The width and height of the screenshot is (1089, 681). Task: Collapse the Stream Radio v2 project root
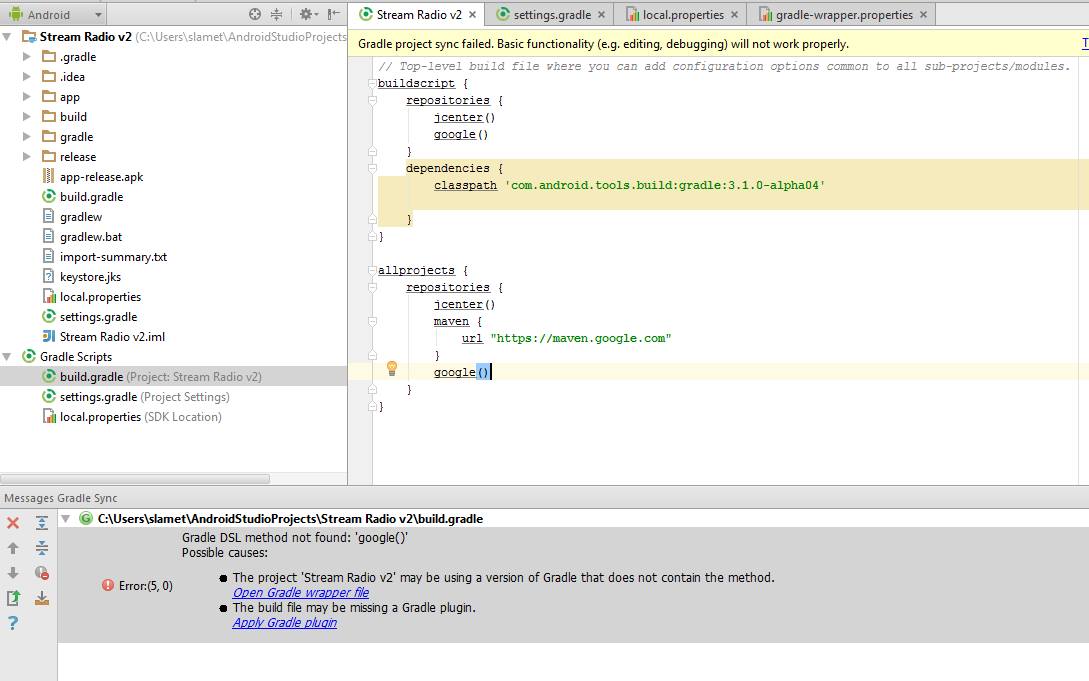pos(7,37)
